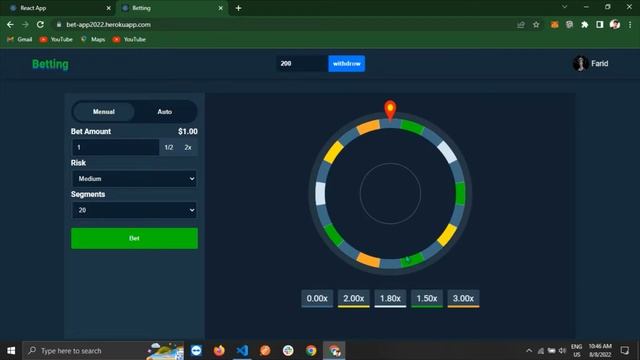The width and height of the screenshot is (640, 360).
Task: Click the green Bet button
Action: [134, 238]
